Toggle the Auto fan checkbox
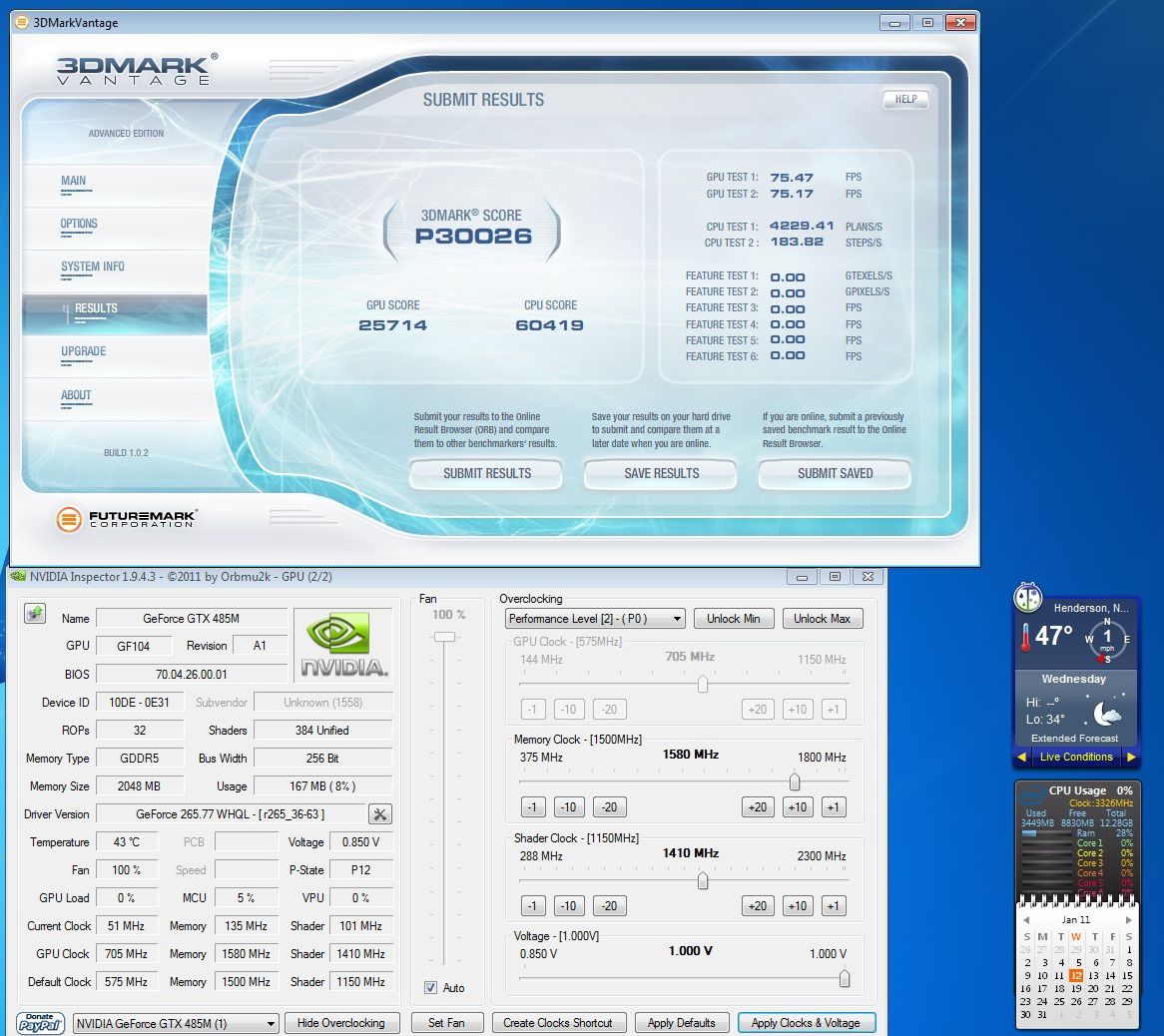The height and width of the screenshot is (1036, 1164). tap(431, 988)
